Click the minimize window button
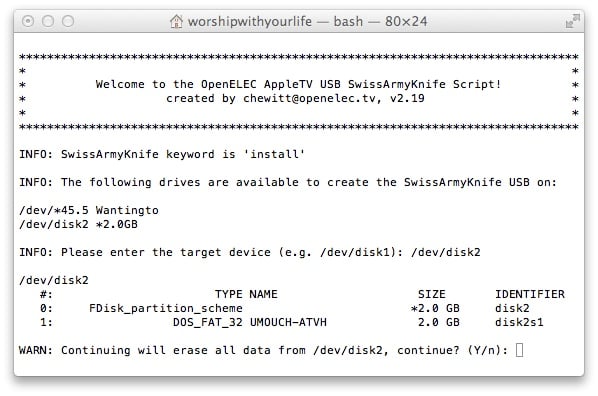This screenshot has width=598, height=396. (x=48, y=21)
